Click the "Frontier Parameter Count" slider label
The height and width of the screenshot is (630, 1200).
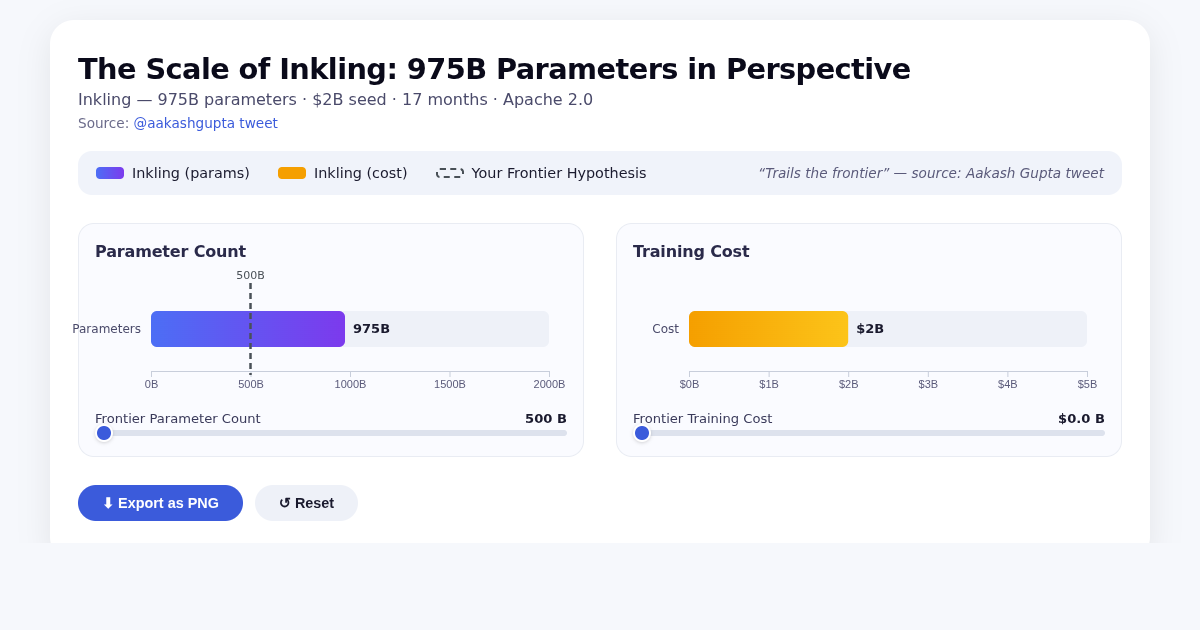click(x=178, y=419)
